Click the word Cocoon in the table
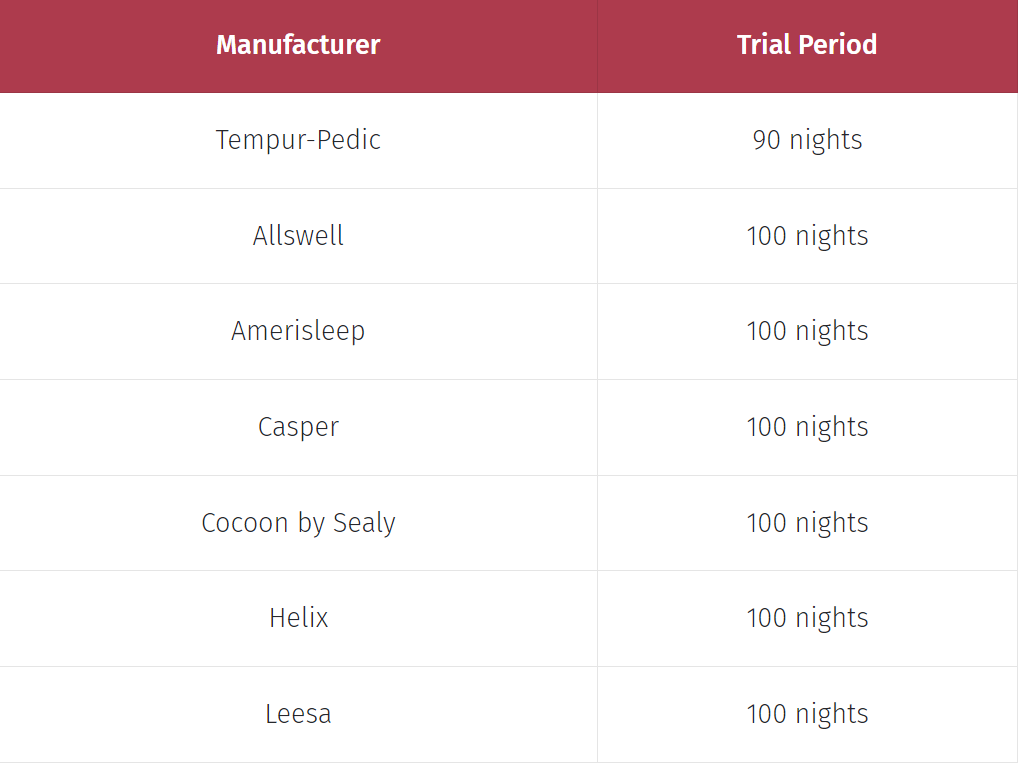Screen dimensions: 1018x763 [x=245, y=523]
